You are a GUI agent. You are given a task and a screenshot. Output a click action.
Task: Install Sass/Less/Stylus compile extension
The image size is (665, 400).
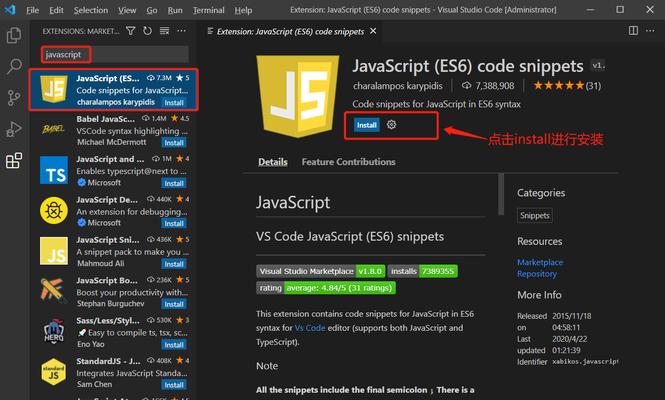tap(174, 344)
